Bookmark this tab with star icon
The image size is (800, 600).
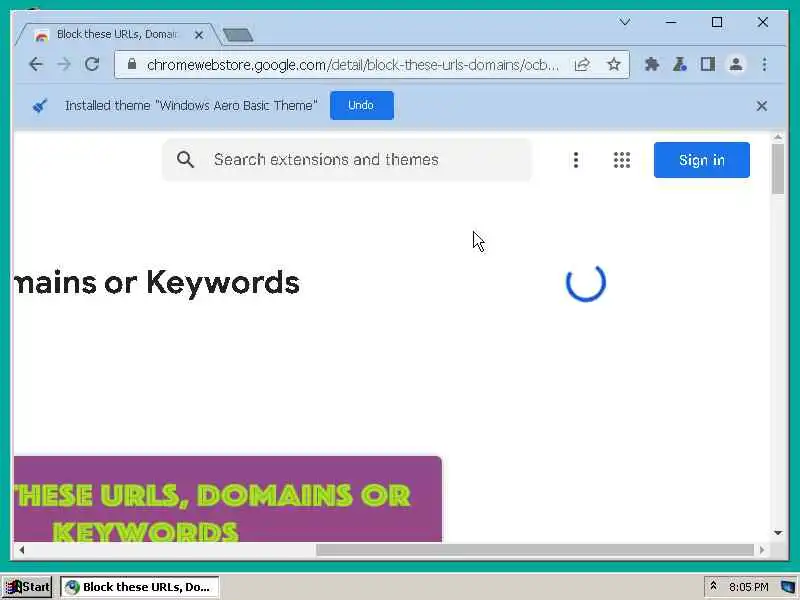click(614, 64)
